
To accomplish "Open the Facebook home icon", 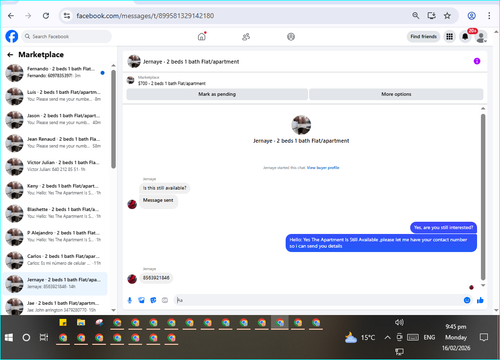I will (x=202, y=36).
